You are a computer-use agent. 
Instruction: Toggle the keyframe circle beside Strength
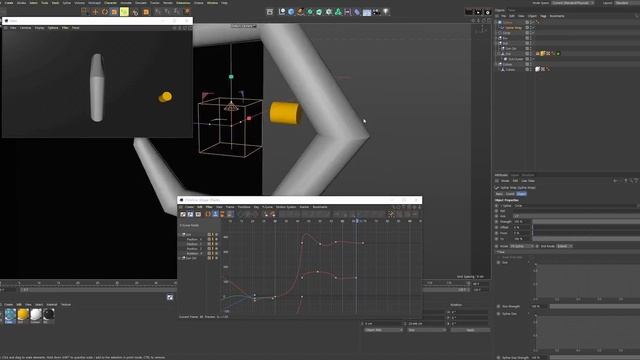click(x=496, y=222)
